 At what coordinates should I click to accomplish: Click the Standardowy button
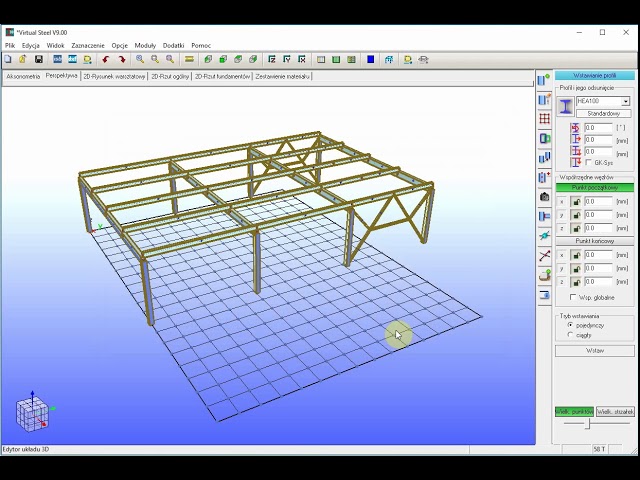coord(603,113)
